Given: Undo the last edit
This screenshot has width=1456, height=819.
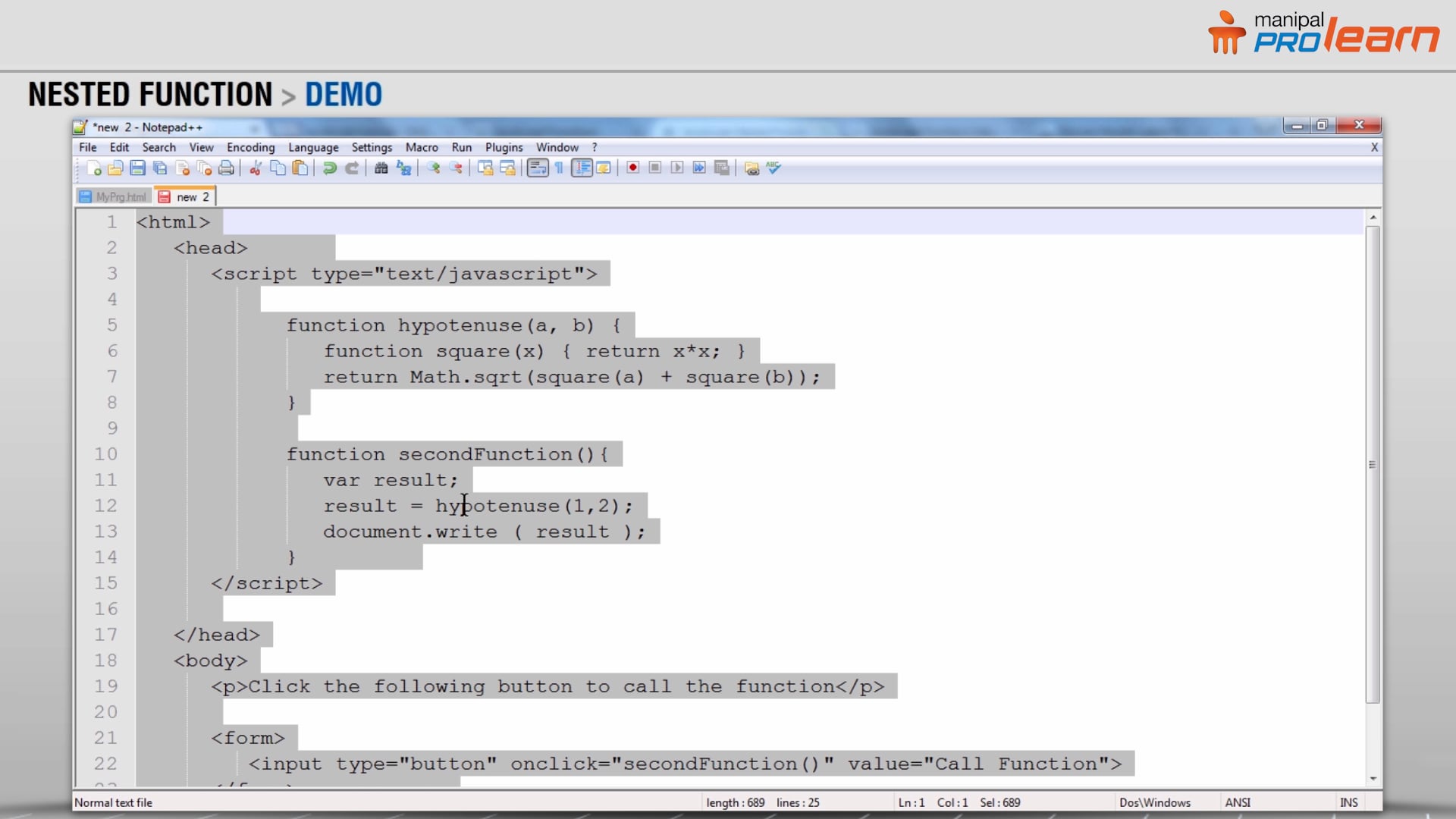Looking at the screenshot, I should pyautogui.click(x=330, y=168).
